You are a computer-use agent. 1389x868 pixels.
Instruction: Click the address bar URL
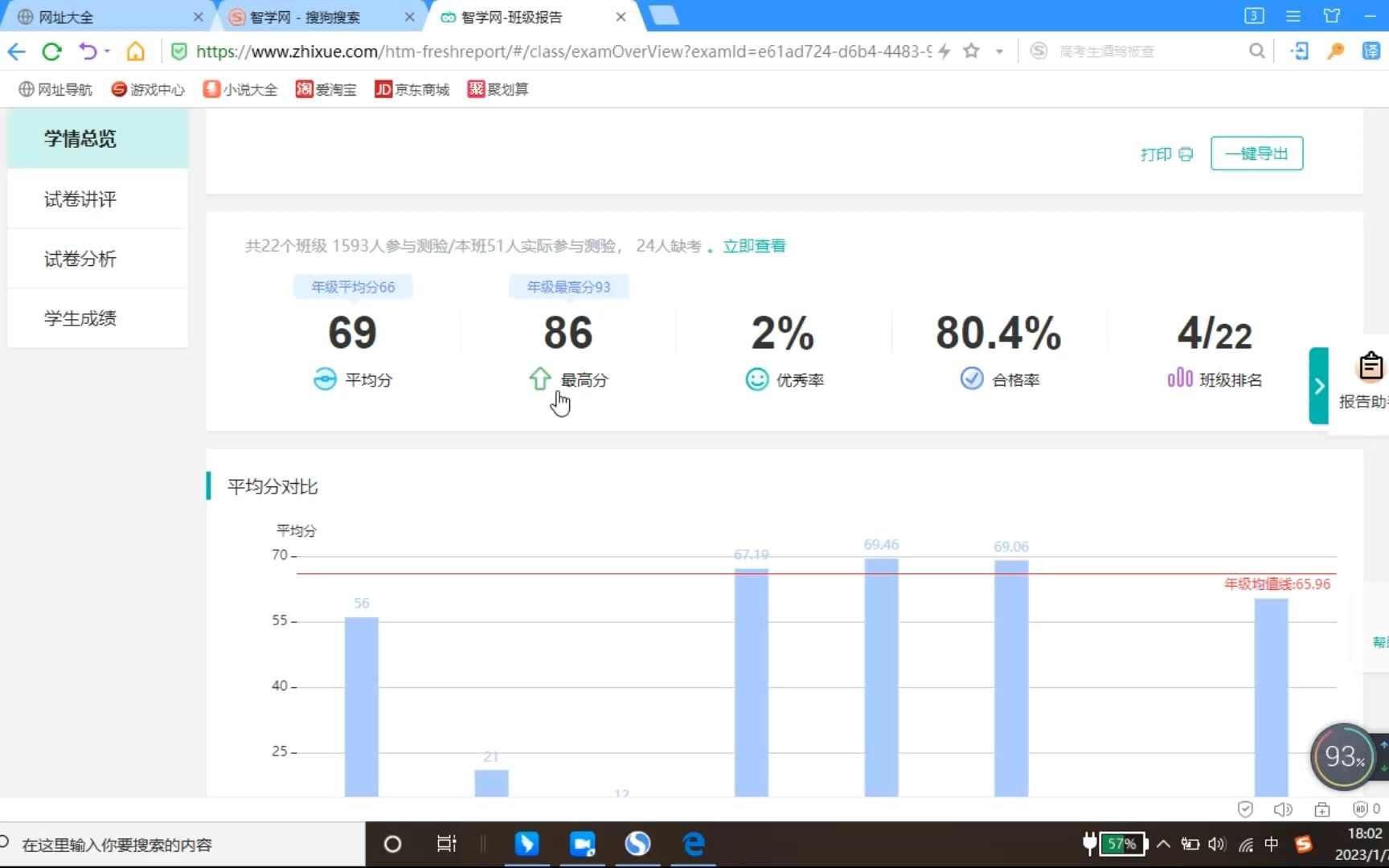pyautogui.click(x=563, y=51)
